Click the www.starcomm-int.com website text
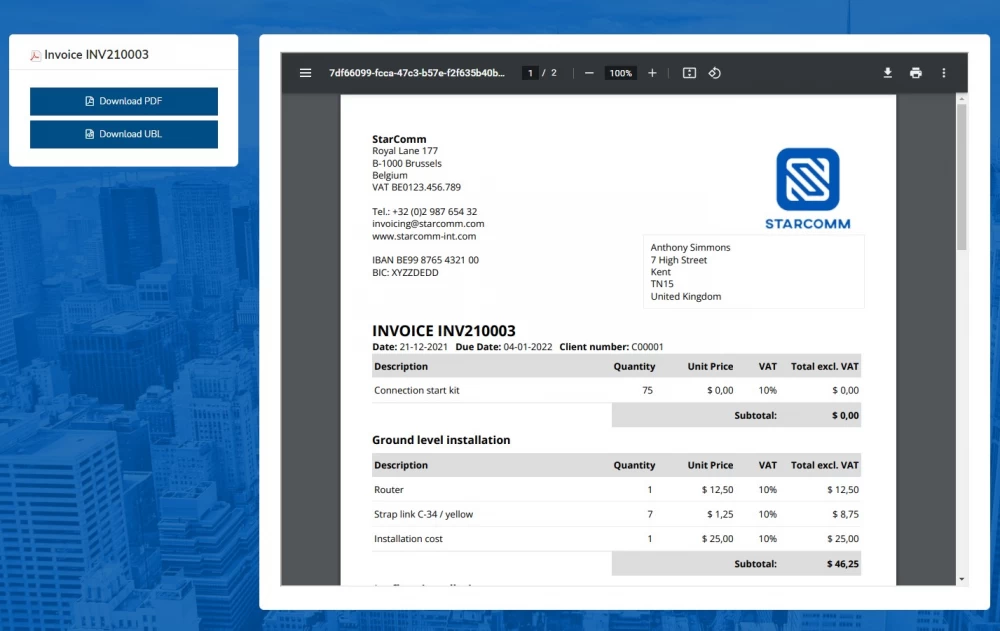Viewport: 1000px width, 631px height. tap(424, 236)
